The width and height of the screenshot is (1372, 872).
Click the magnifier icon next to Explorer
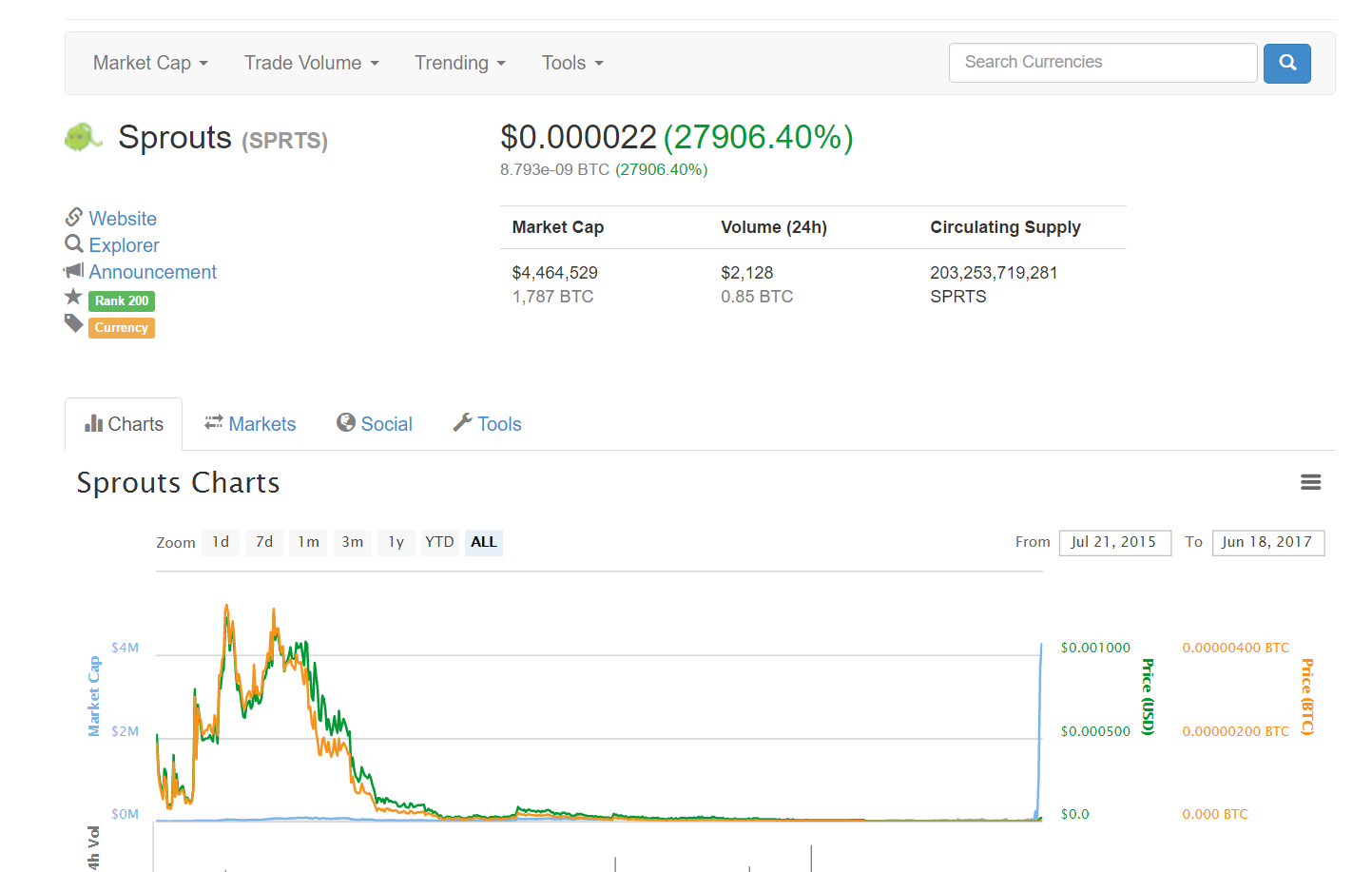[74, 244]
